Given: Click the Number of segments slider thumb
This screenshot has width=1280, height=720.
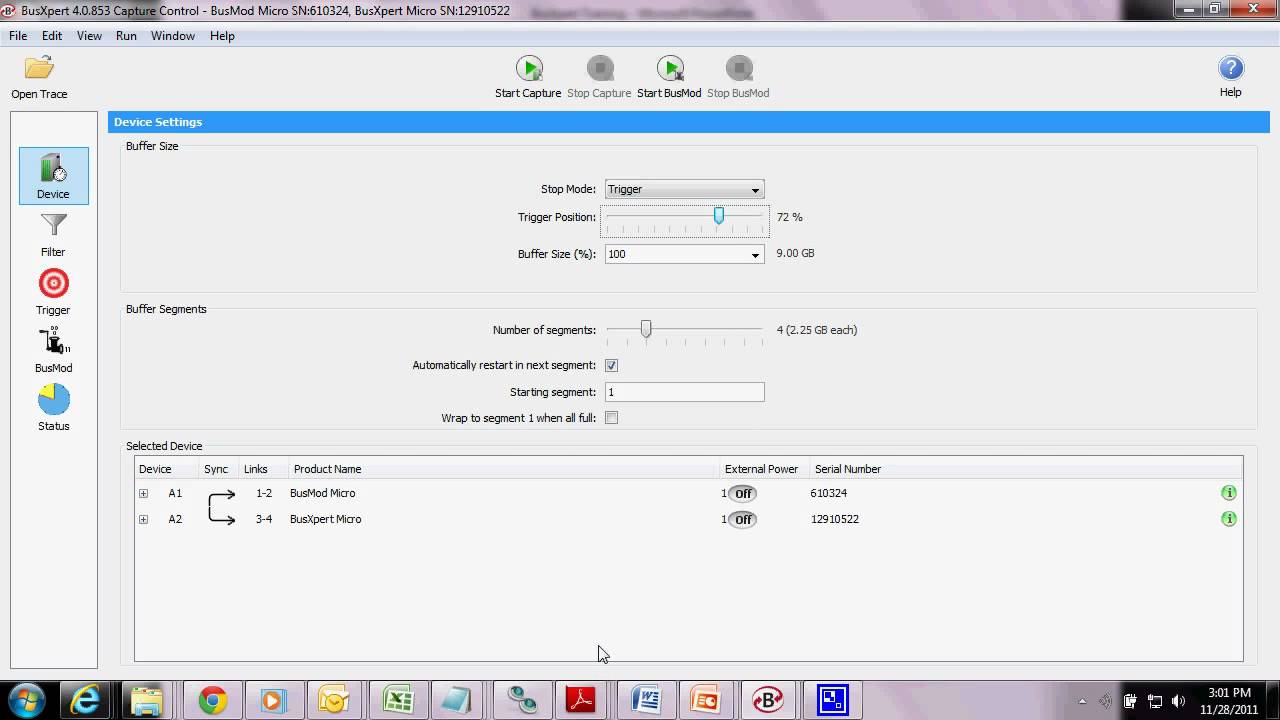Looking at the screenshot, I should (646, 329).
